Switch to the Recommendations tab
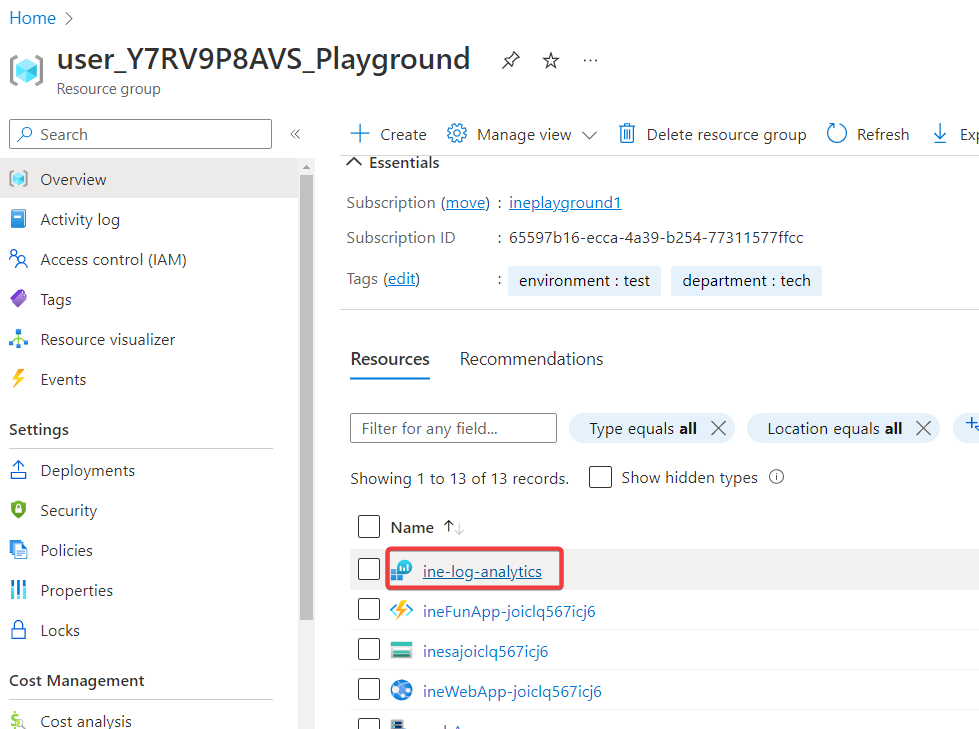This screenshot has height=729, width=979. [531, 359]
